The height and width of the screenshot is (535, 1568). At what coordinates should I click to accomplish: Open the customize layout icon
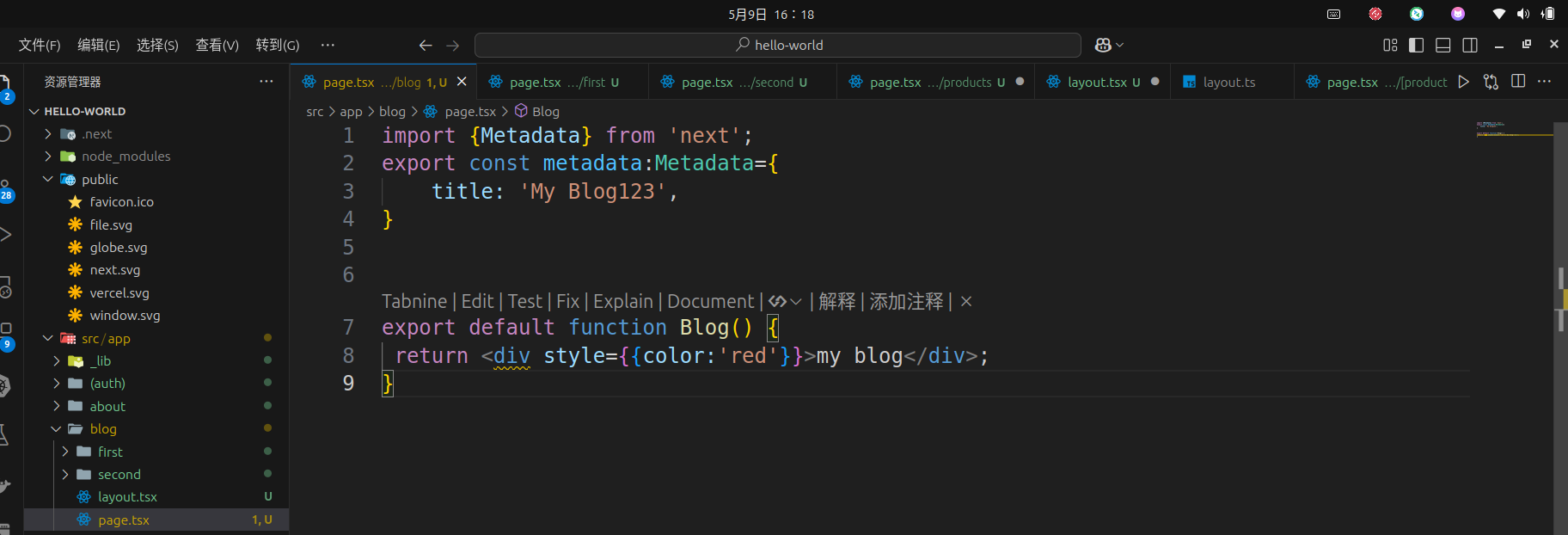tap(1390, 45)
